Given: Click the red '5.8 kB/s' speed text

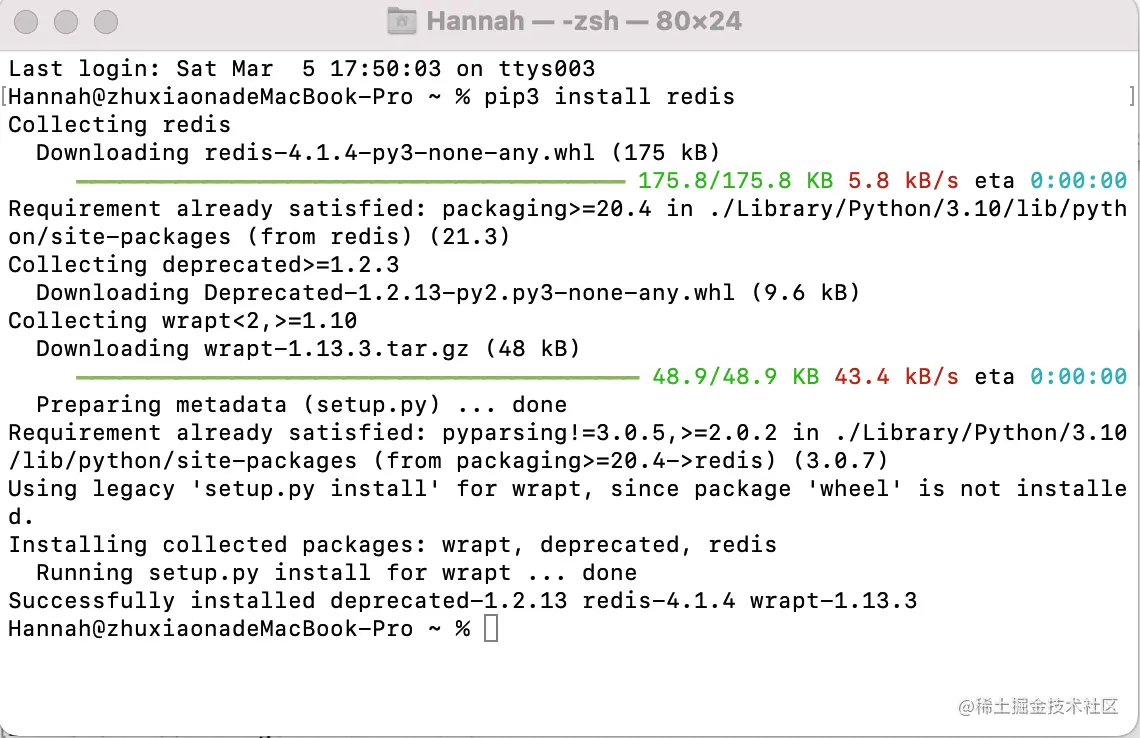Looking at the screenshot, I should (903, 181).
